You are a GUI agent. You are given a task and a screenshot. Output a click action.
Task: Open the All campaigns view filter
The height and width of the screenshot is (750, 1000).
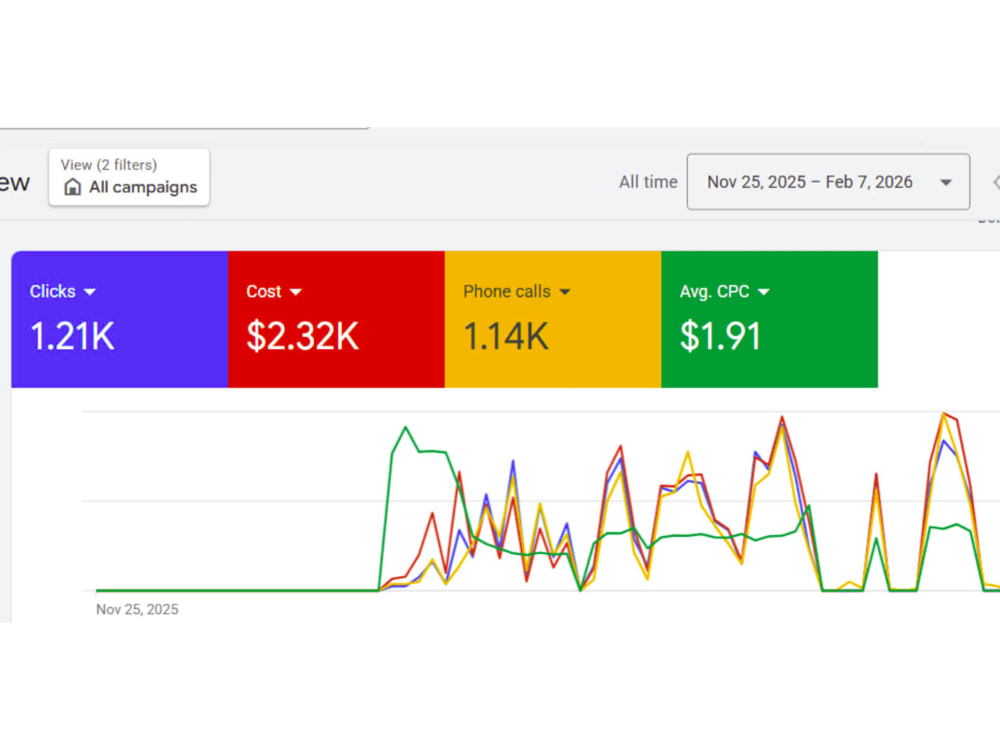[x=129, y=177]
